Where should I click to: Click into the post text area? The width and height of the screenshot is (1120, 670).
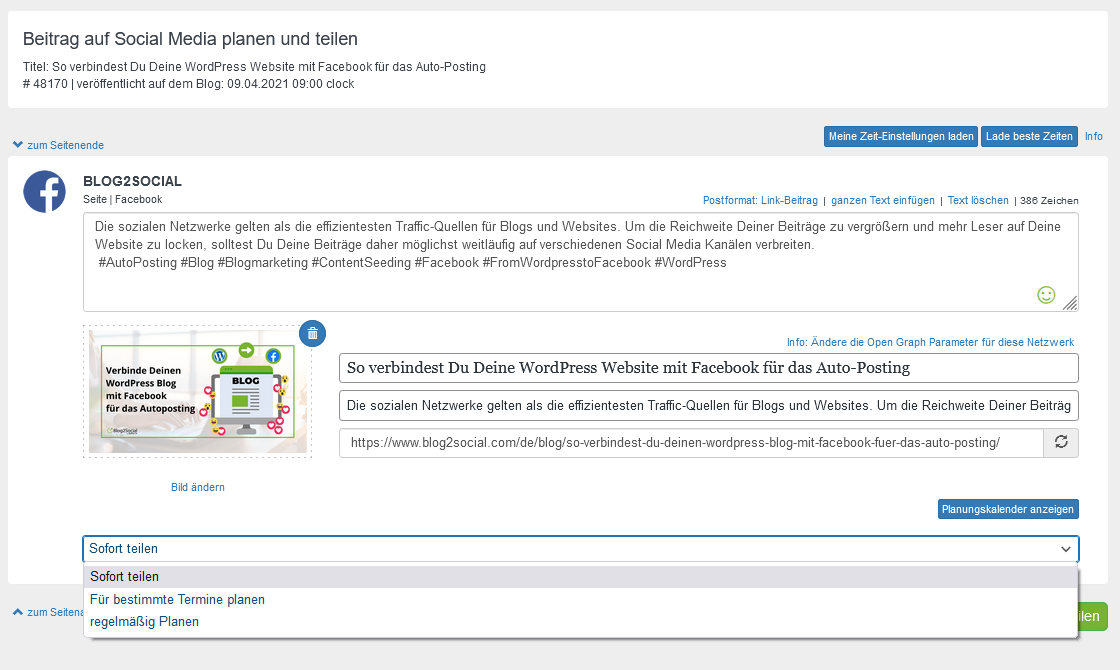[x=581, y=262]
